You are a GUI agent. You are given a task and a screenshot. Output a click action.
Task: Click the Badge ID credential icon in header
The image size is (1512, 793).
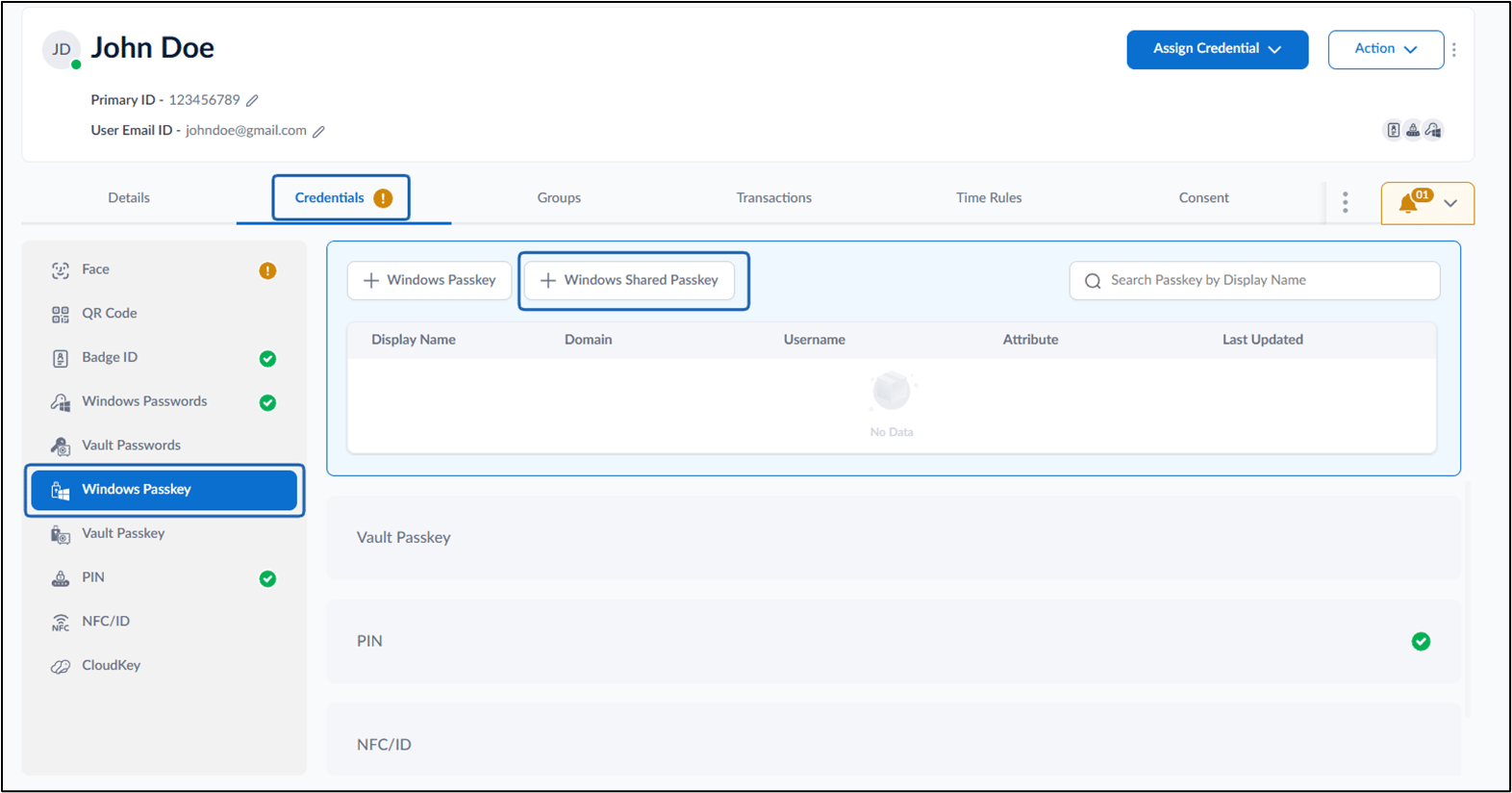(1393, 130)
